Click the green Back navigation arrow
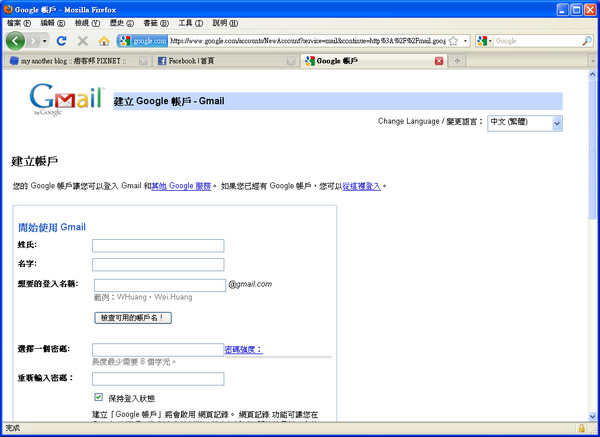 pyautogui.click(x=15, y=41)
